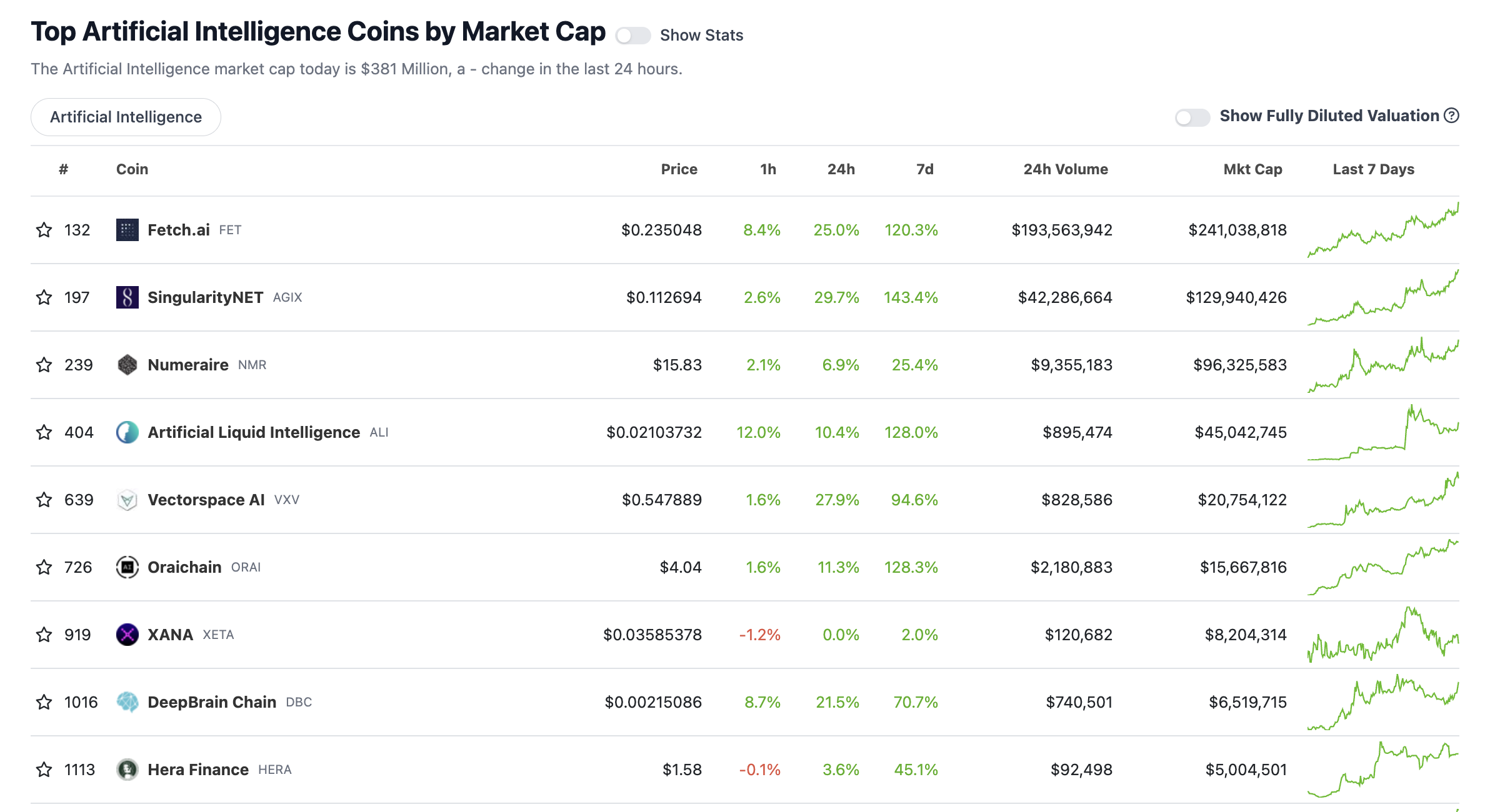1495x812 pixels.
Task: Click Numeraire 24h volume $9,355,183
Action: click(x=1071, y=365)
